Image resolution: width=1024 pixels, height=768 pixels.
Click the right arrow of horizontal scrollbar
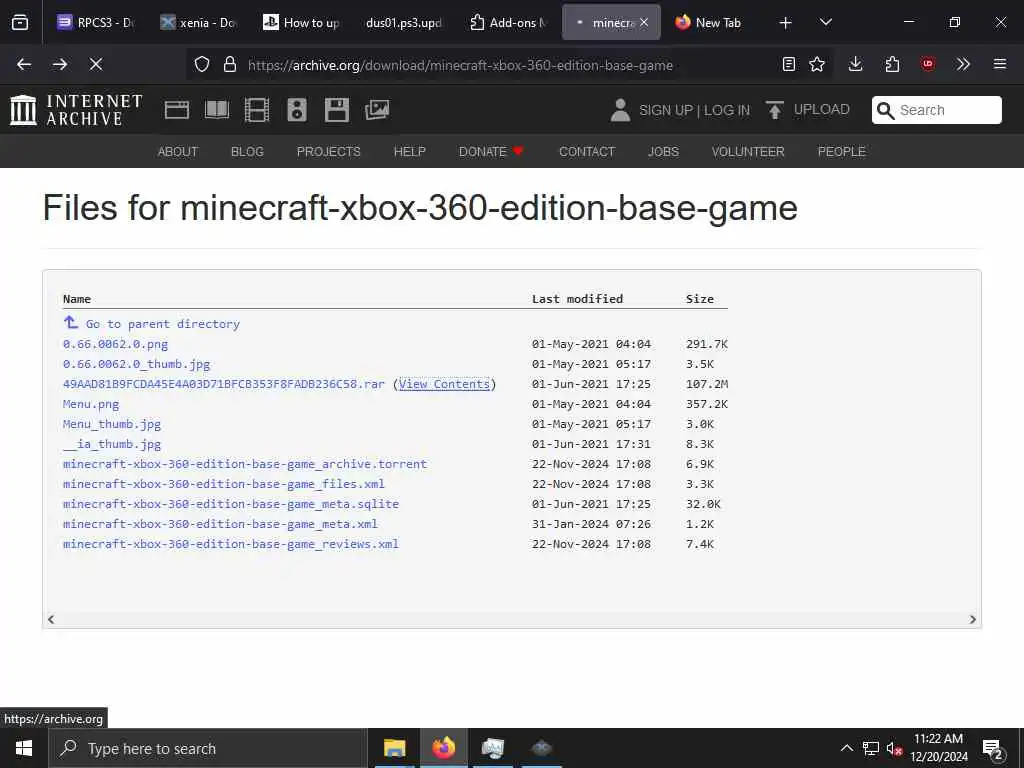tap(972, 619)
